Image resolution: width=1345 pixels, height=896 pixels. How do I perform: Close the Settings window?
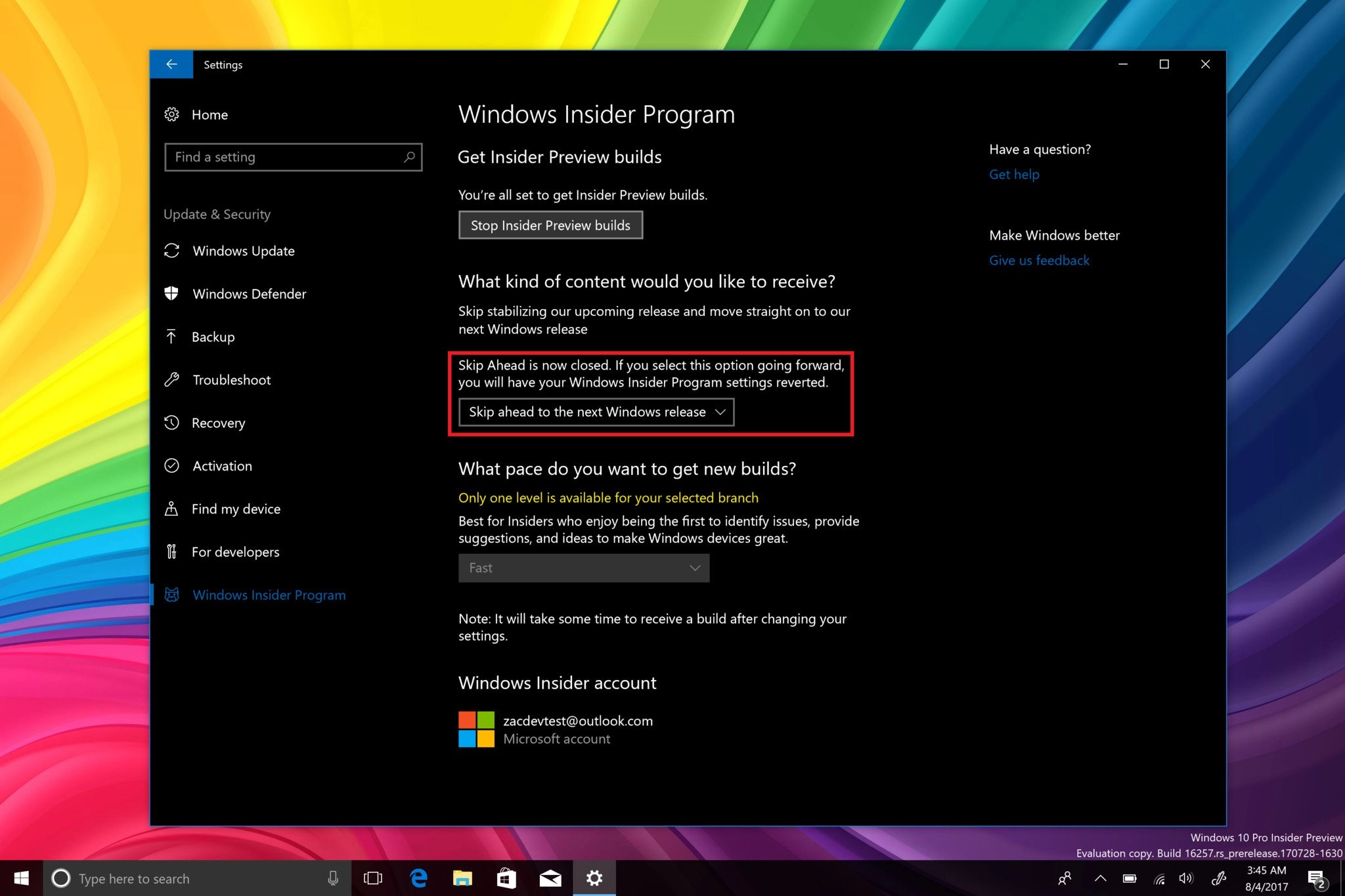(x=1205, y=64)
